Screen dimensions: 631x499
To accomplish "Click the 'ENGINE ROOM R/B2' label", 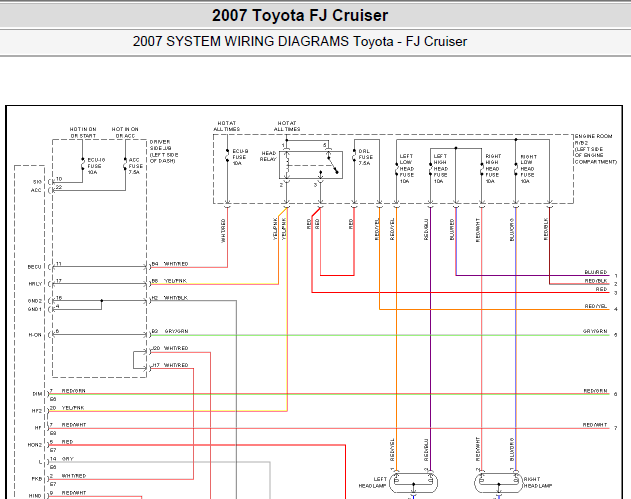I will point(596,149).
